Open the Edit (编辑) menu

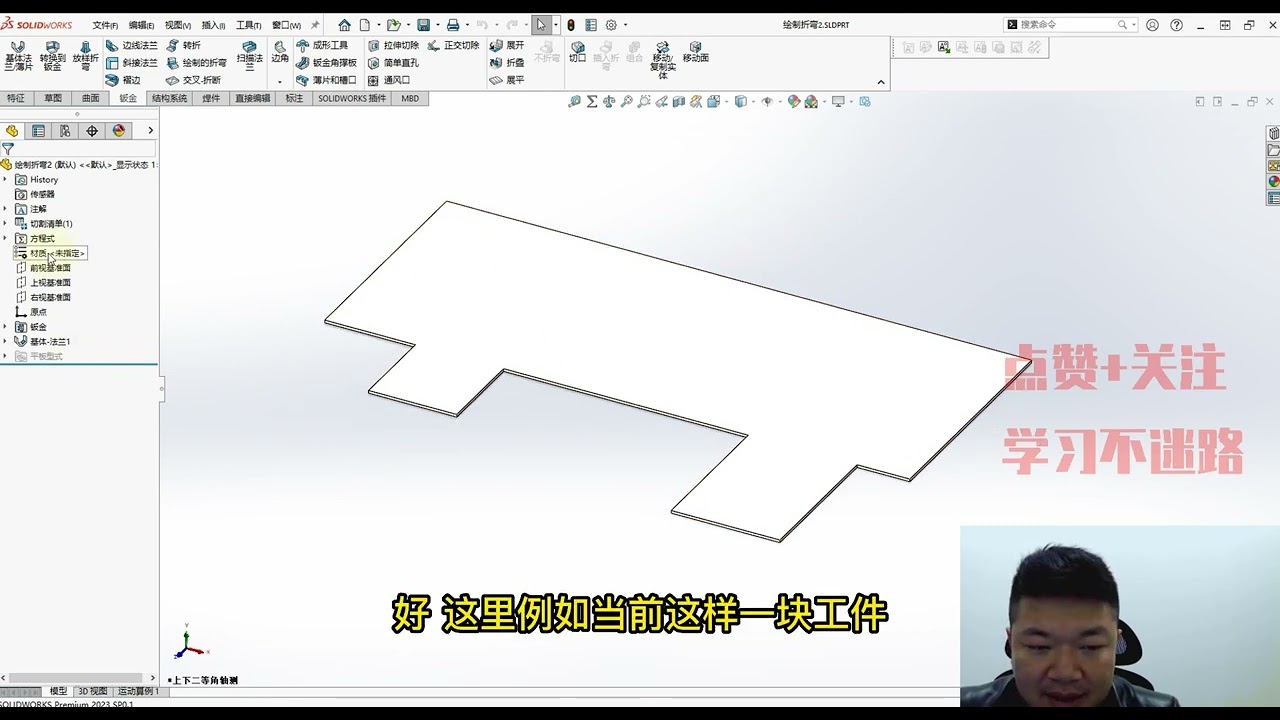[x=141, y=25]
